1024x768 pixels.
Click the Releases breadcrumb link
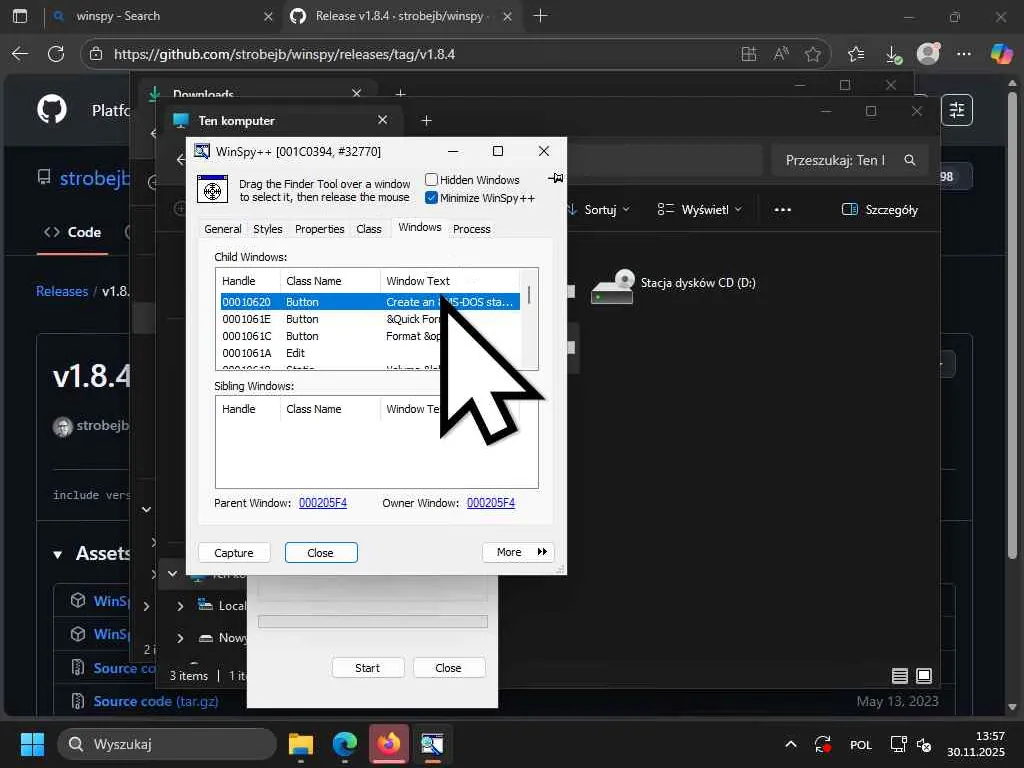[62, 291]
